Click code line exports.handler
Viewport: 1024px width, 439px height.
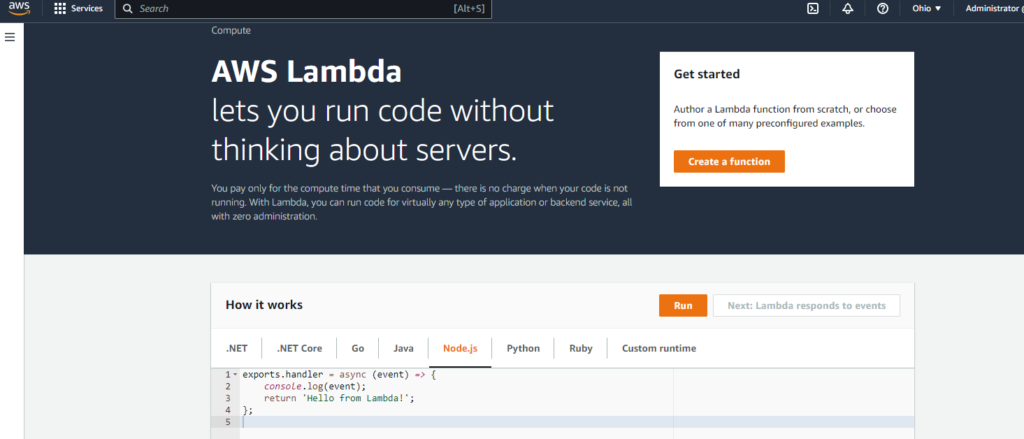(x=338, y=375)
